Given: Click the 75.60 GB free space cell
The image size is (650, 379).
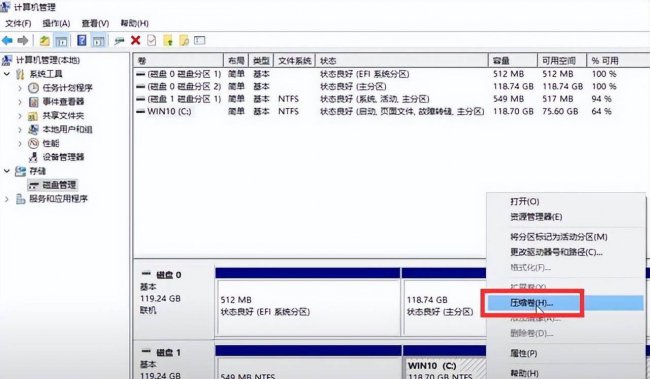Looking at the screenshot, I should (x=560, y=112).
